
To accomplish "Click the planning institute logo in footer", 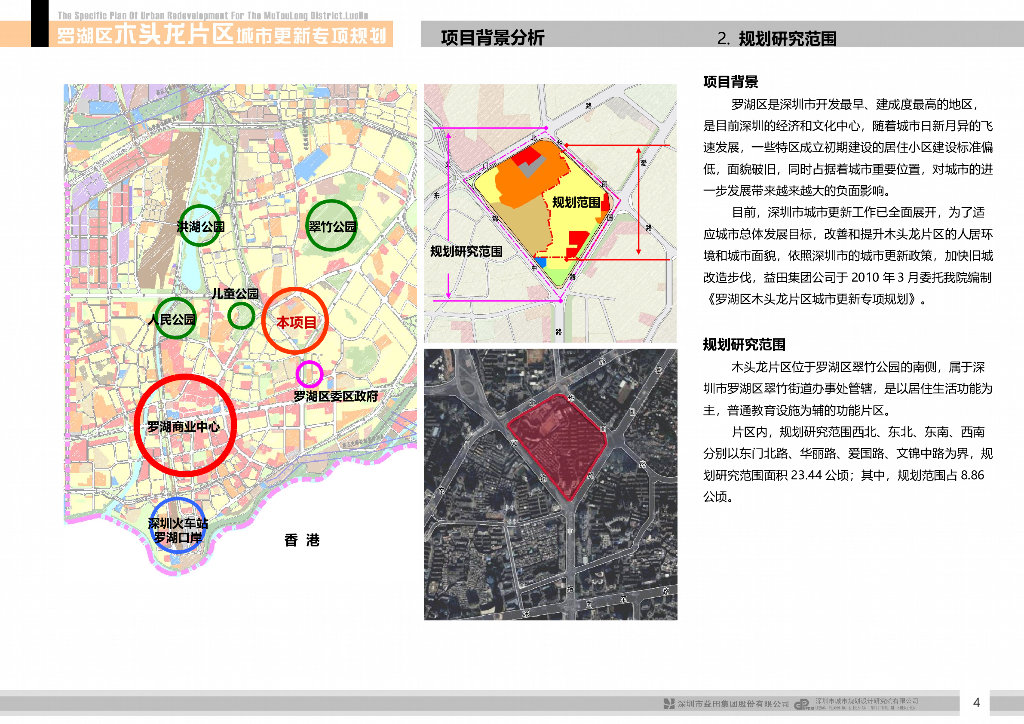I will tap(804, 704).
